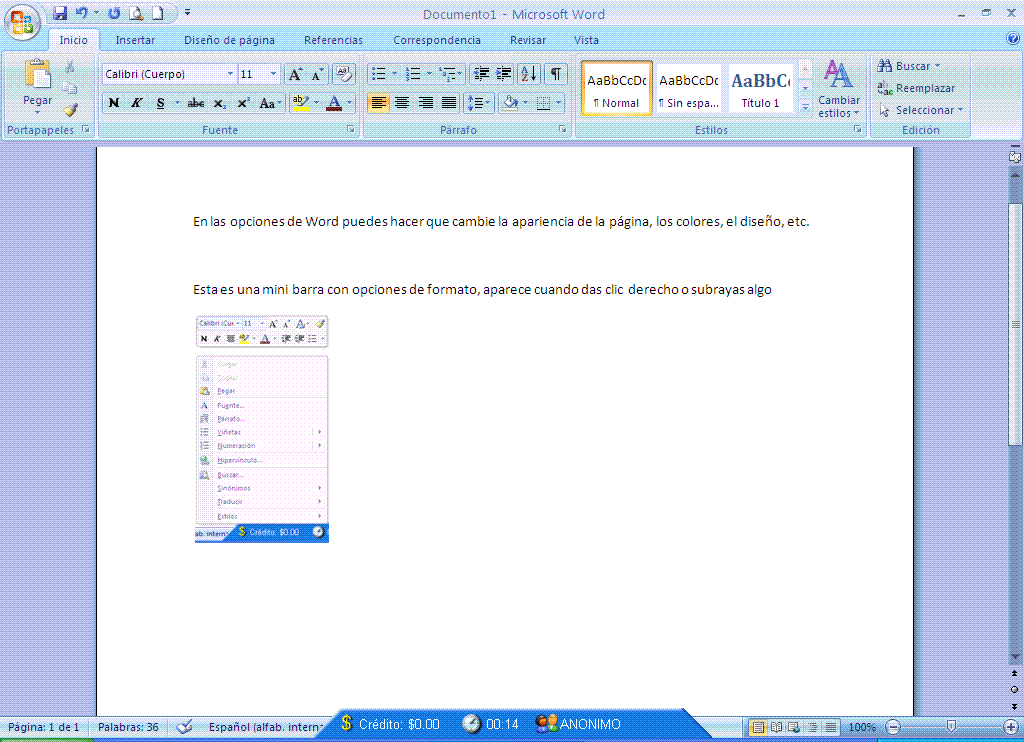Click the vertical scrollbar thumb

point(1015,324)
